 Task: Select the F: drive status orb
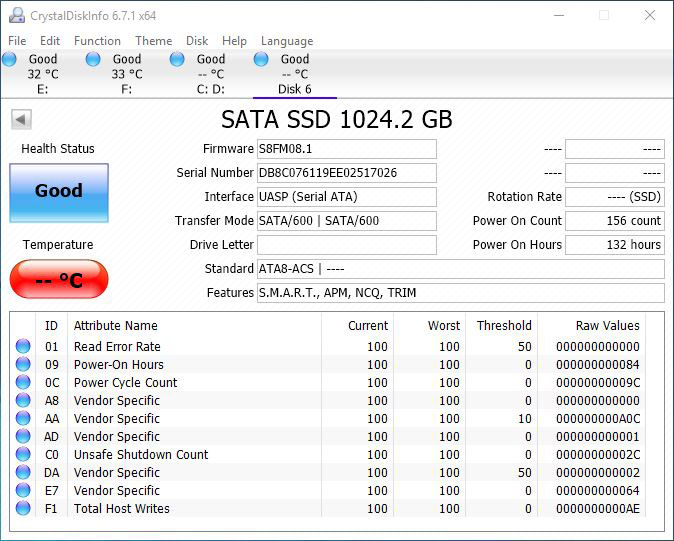94,60
